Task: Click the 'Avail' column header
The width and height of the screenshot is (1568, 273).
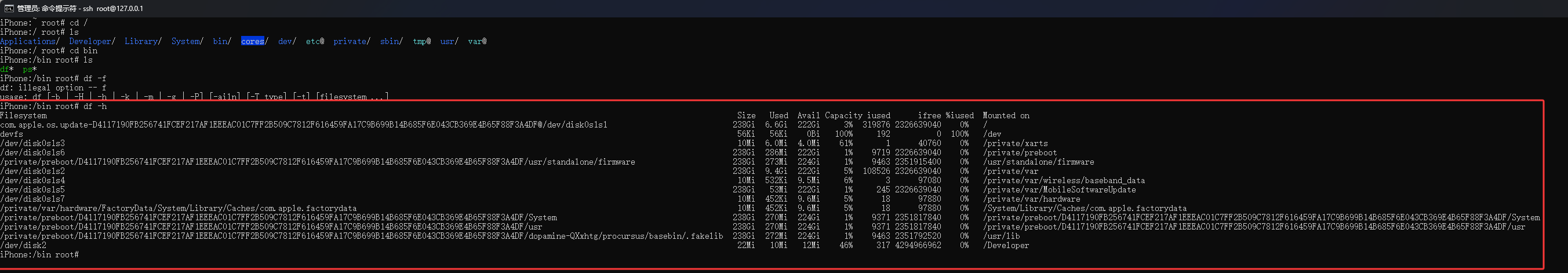Action: (809, 115)
